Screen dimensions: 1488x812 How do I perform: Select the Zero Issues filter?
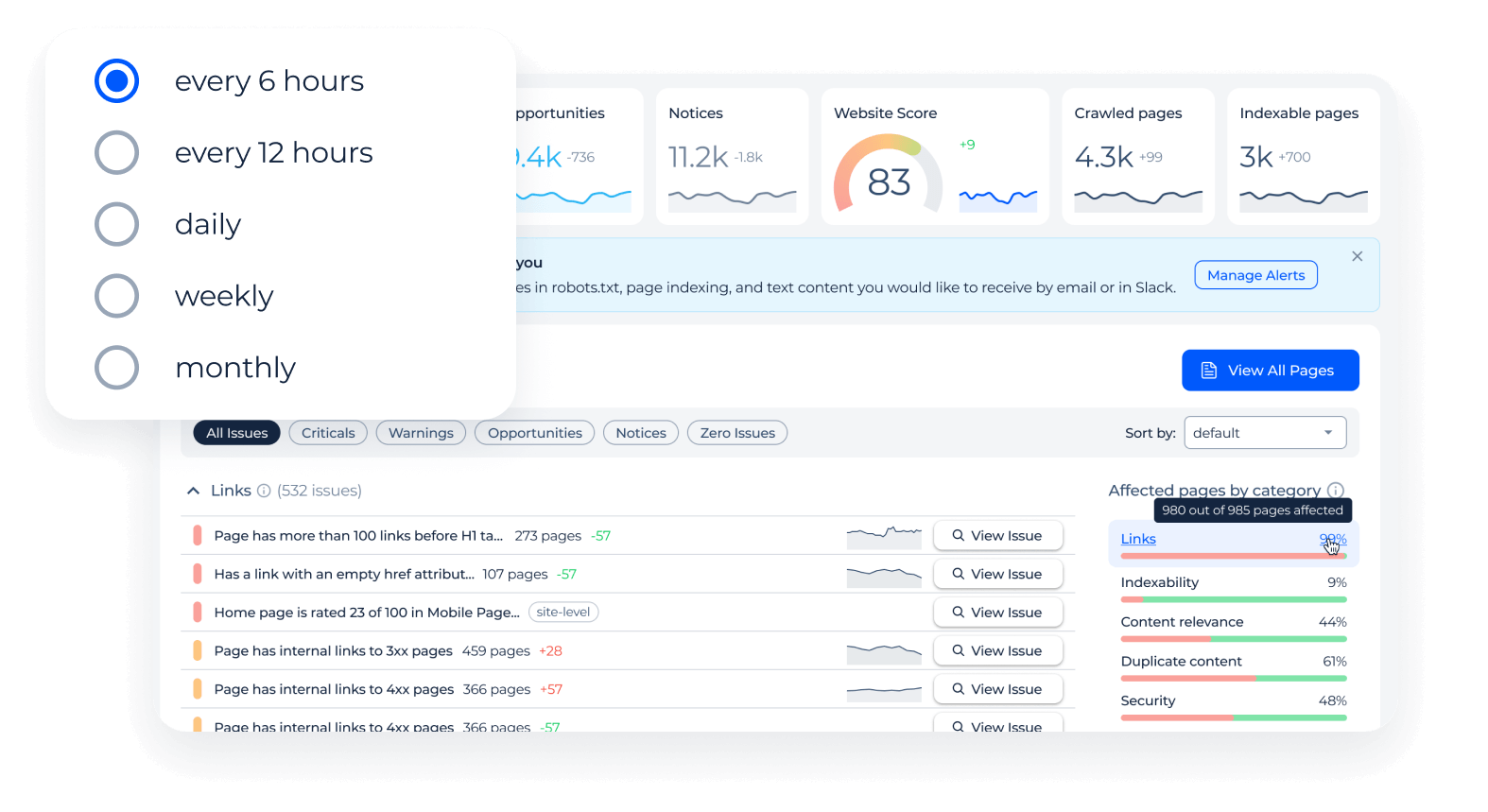coord(737,433)
